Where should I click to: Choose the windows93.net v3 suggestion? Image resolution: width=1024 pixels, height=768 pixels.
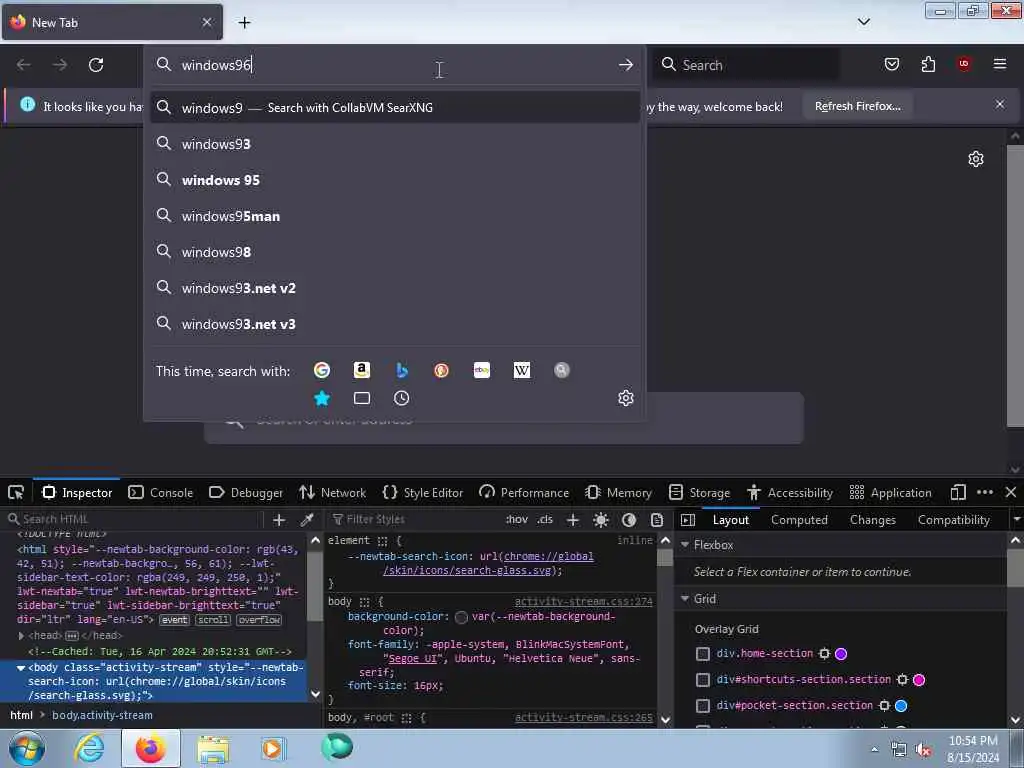[x=394, y=324]
